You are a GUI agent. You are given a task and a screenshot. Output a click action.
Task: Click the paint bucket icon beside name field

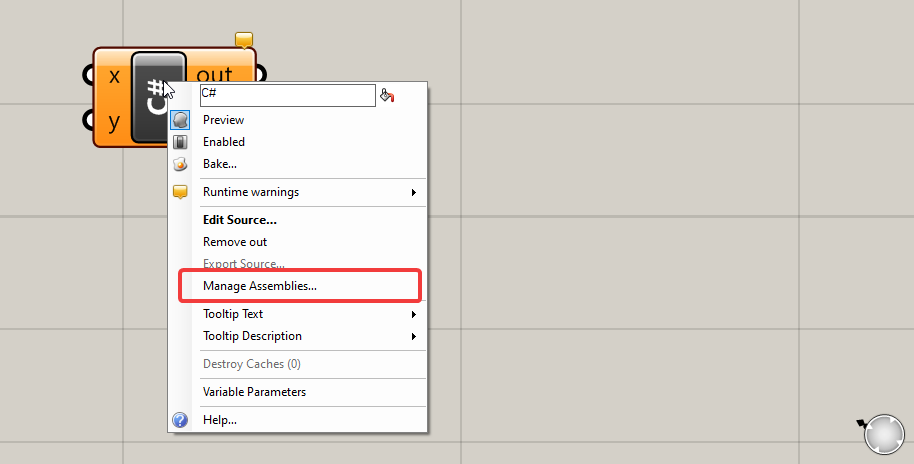pyautogui.click(x=388, y=96)
